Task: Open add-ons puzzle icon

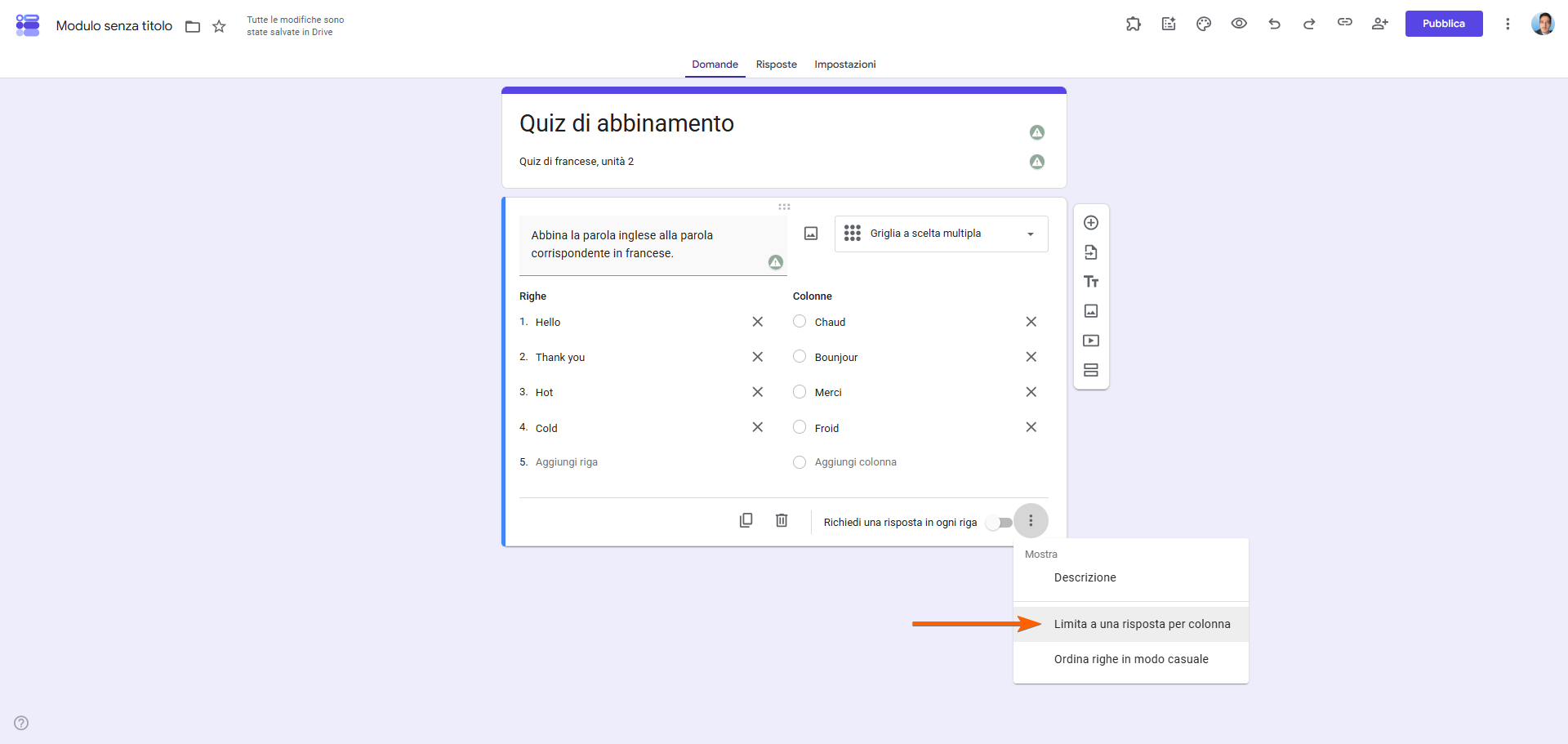Action: click(x=1134, y=24)
